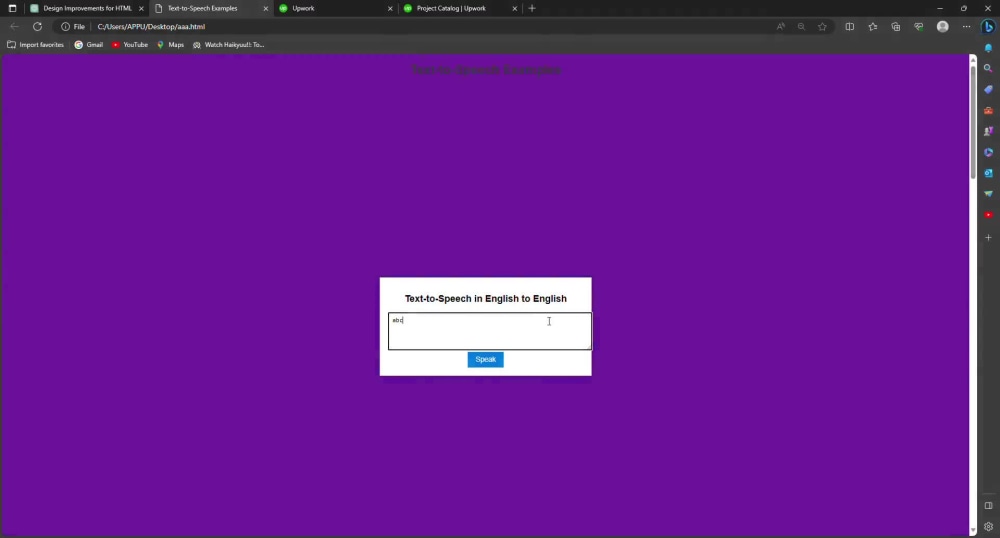Screen dimensions: 1000x538
Task: Switch to Project Catalog Upwork tab
Action: 451,8
